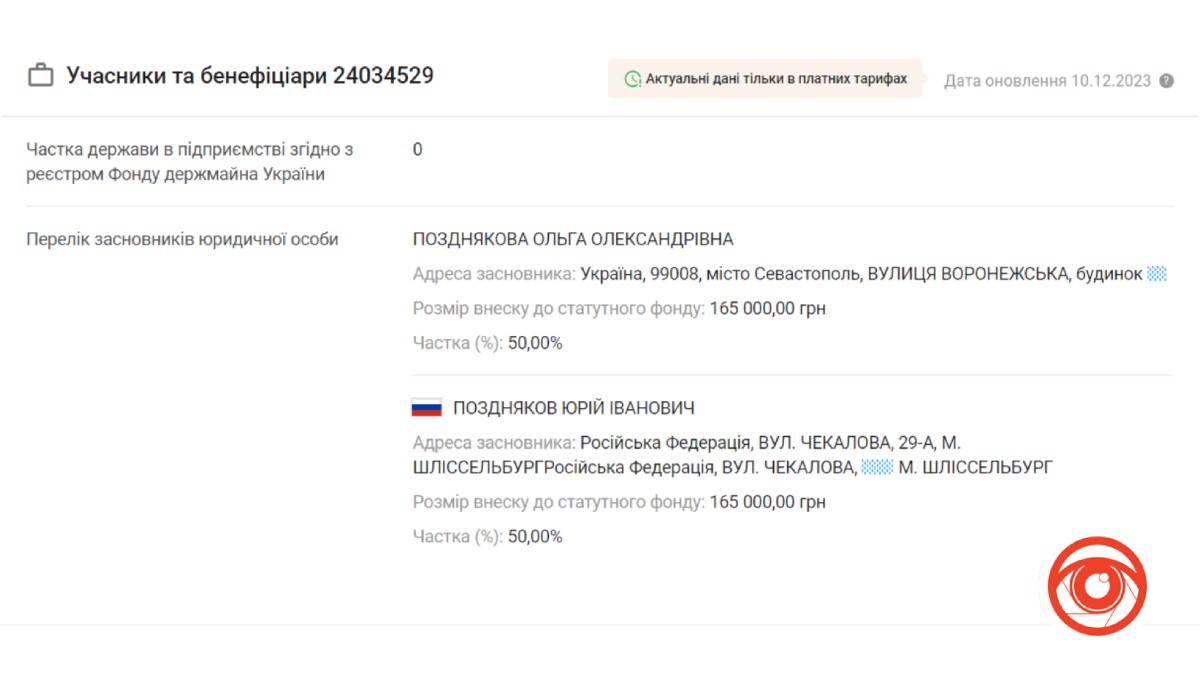The height and width of the screenshot is (675, 1200).
Task: Click Ольга's 50,00% share value
Action: (535, 344)
